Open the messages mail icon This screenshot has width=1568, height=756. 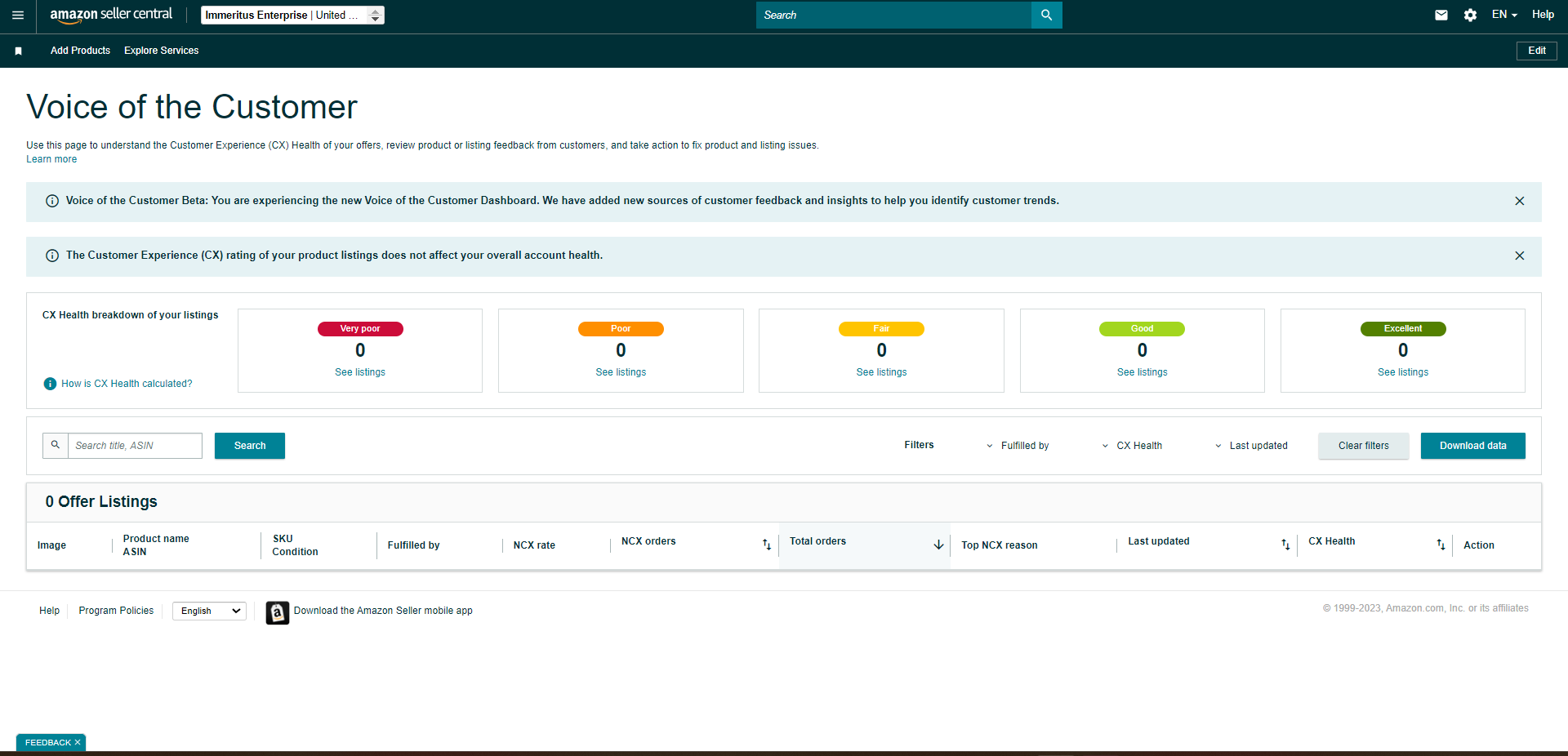click(1441, 15)
